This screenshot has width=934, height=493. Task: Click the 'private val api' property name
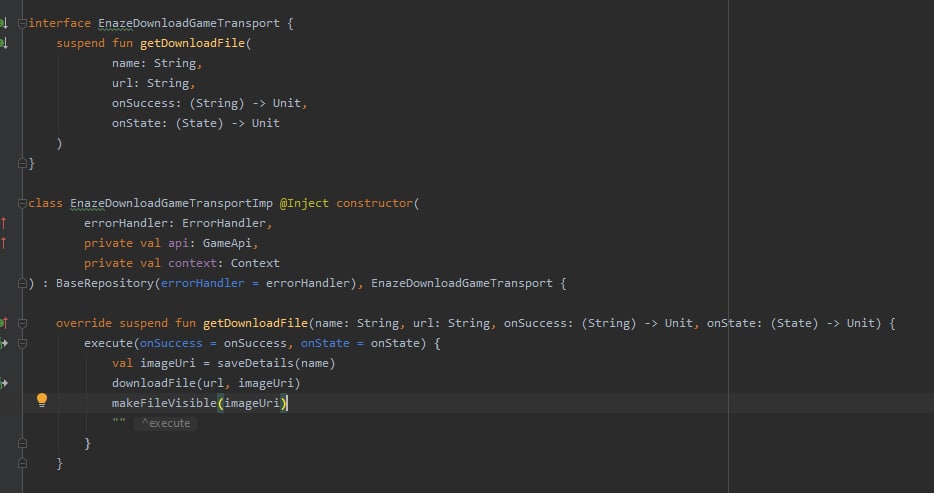coord(178,243)
